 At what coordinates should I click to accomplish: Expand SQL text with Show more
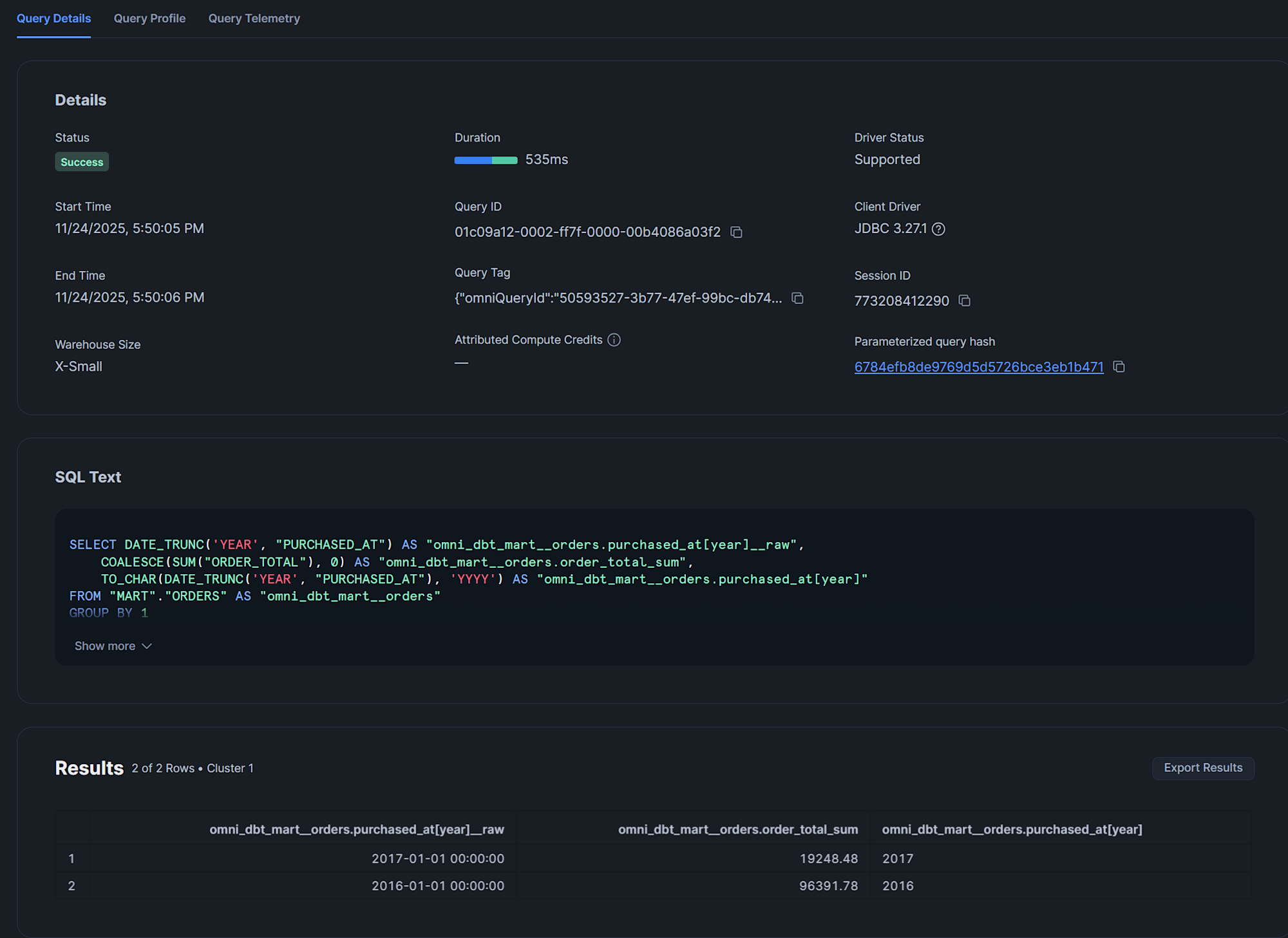[105, 646]
